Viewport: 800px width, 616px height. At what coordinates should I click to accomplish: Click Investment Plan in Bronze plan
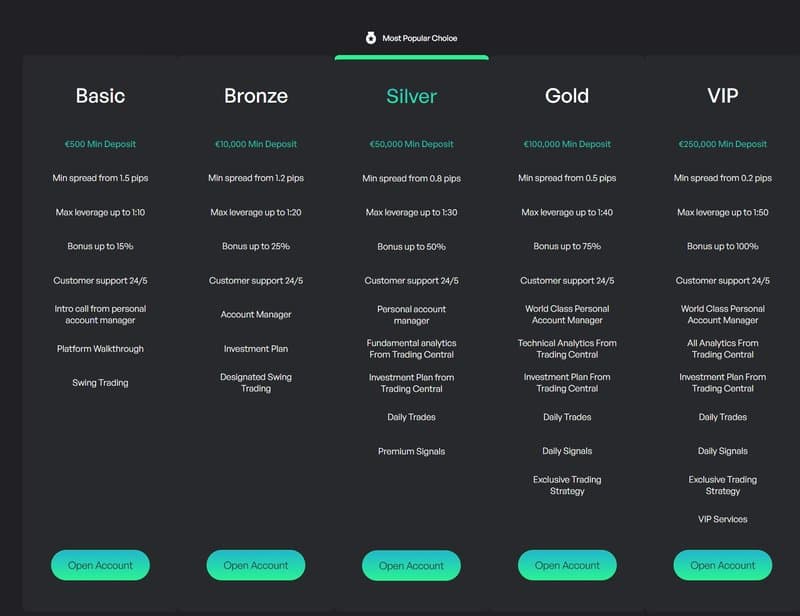[x=256, y=349]
